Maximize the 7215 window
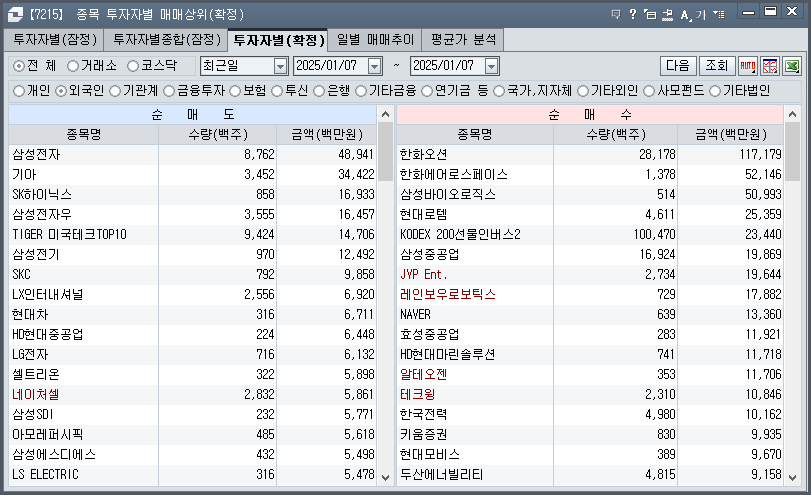This screenshot has height=495, width=811. (771, 11)
